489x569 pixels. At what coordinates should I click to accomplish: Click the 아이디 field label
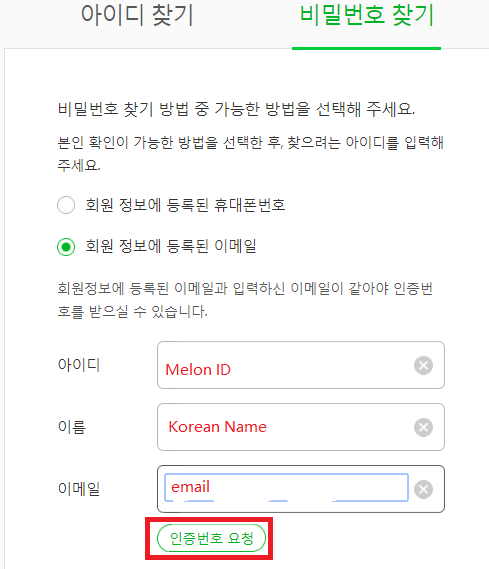tap(79, 365)
